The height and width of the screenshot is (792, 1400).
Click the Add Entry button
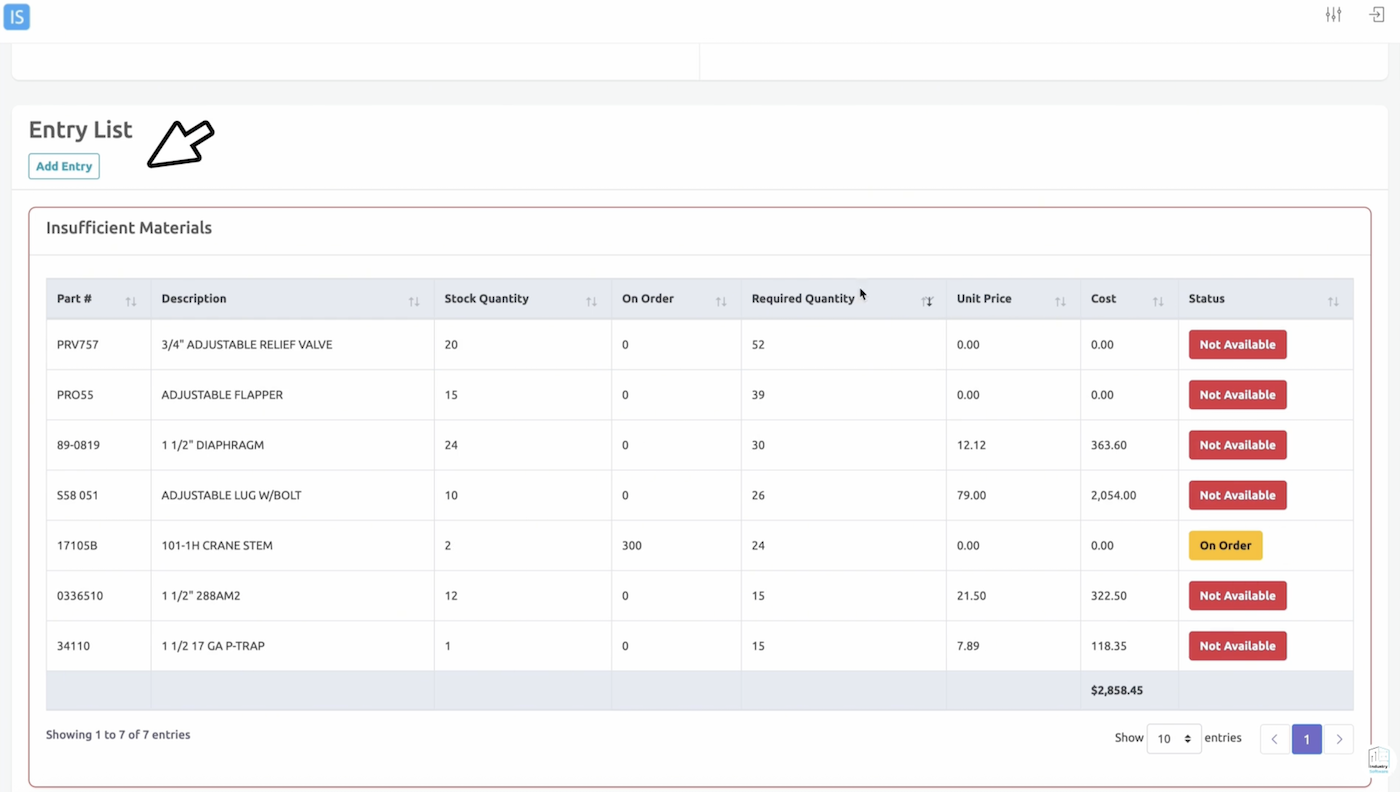[63, 166]
